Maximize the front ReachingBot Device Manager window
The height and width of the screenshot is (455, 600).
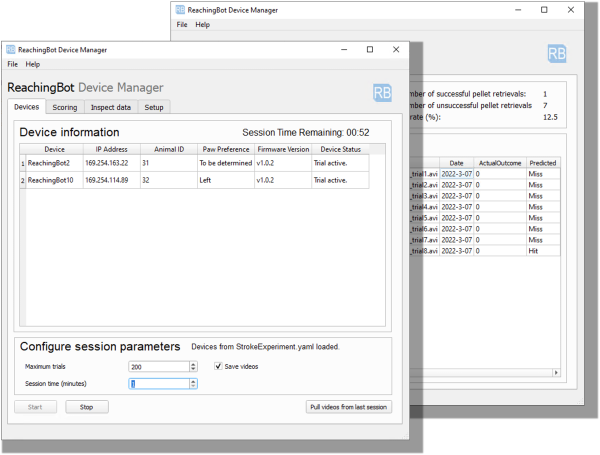click(x=370, y=49)
